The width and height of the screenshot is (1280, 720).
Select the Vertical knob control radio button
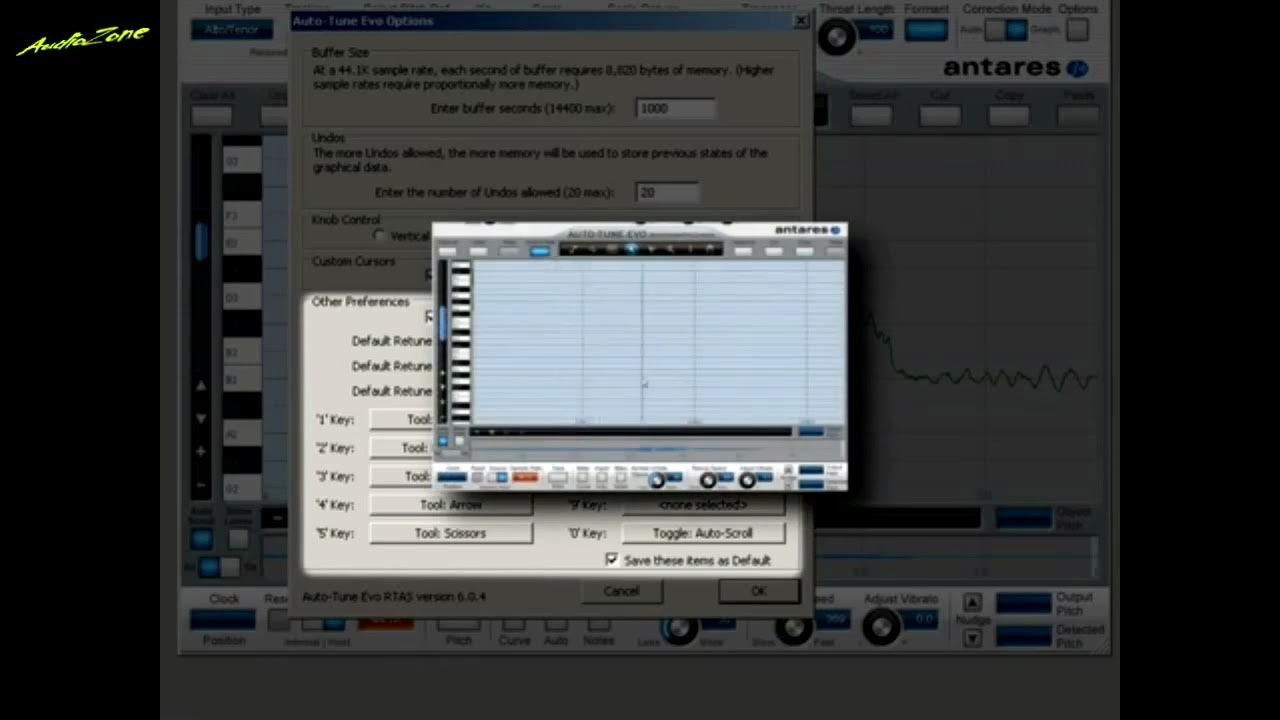379,236
